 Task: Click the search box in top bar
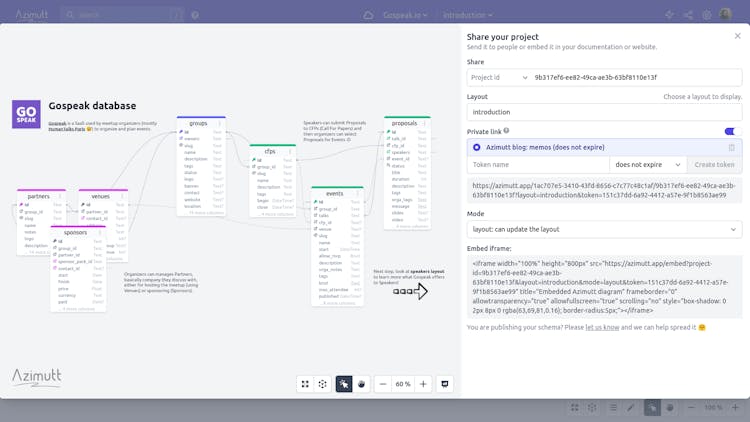pyautogui.click(x=122, y=15)
